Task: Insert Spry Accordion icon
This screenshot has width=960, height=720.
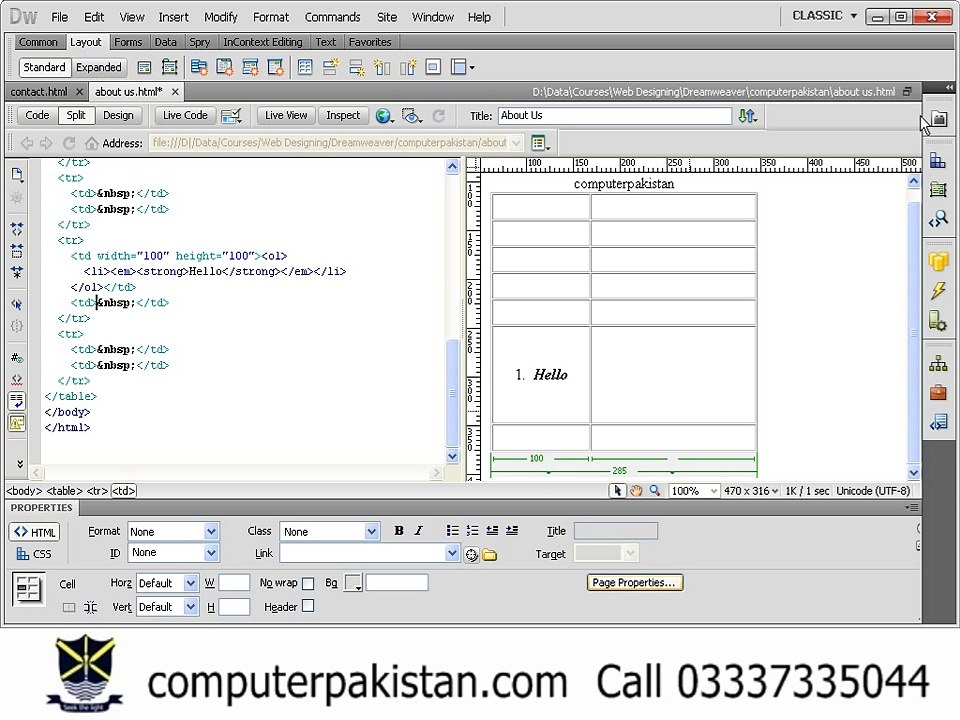Action: coord(250,67)
